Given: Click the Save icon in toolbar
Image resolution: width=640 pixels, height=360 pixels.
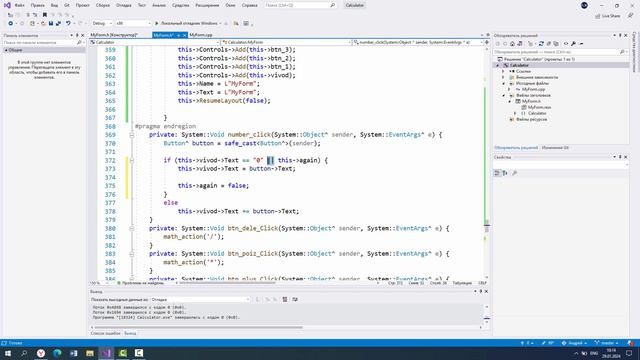Looking at the screenshot, I should (51, 23).
